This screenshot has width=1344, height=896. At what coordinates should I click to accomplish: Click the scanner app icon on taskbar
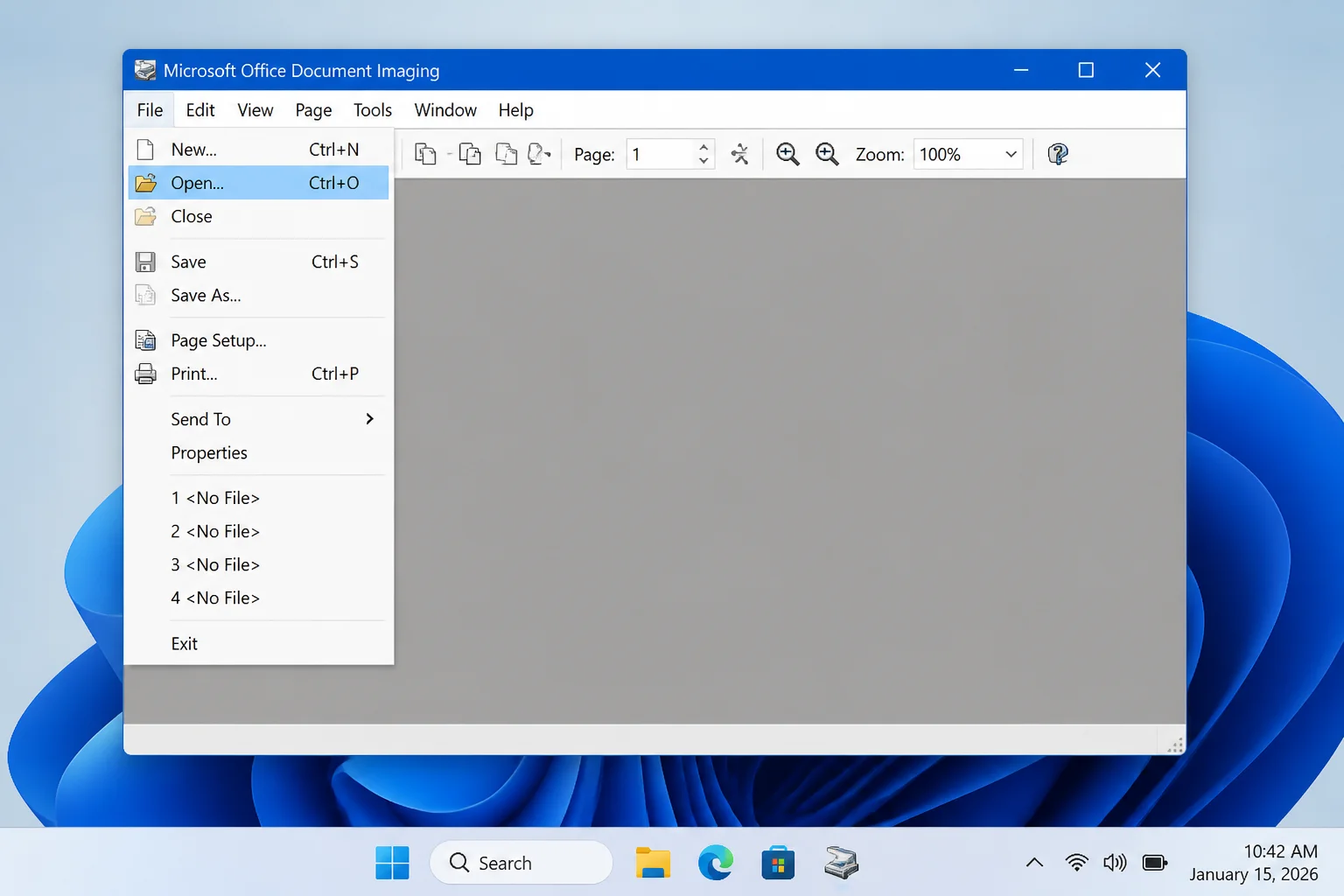841,863
